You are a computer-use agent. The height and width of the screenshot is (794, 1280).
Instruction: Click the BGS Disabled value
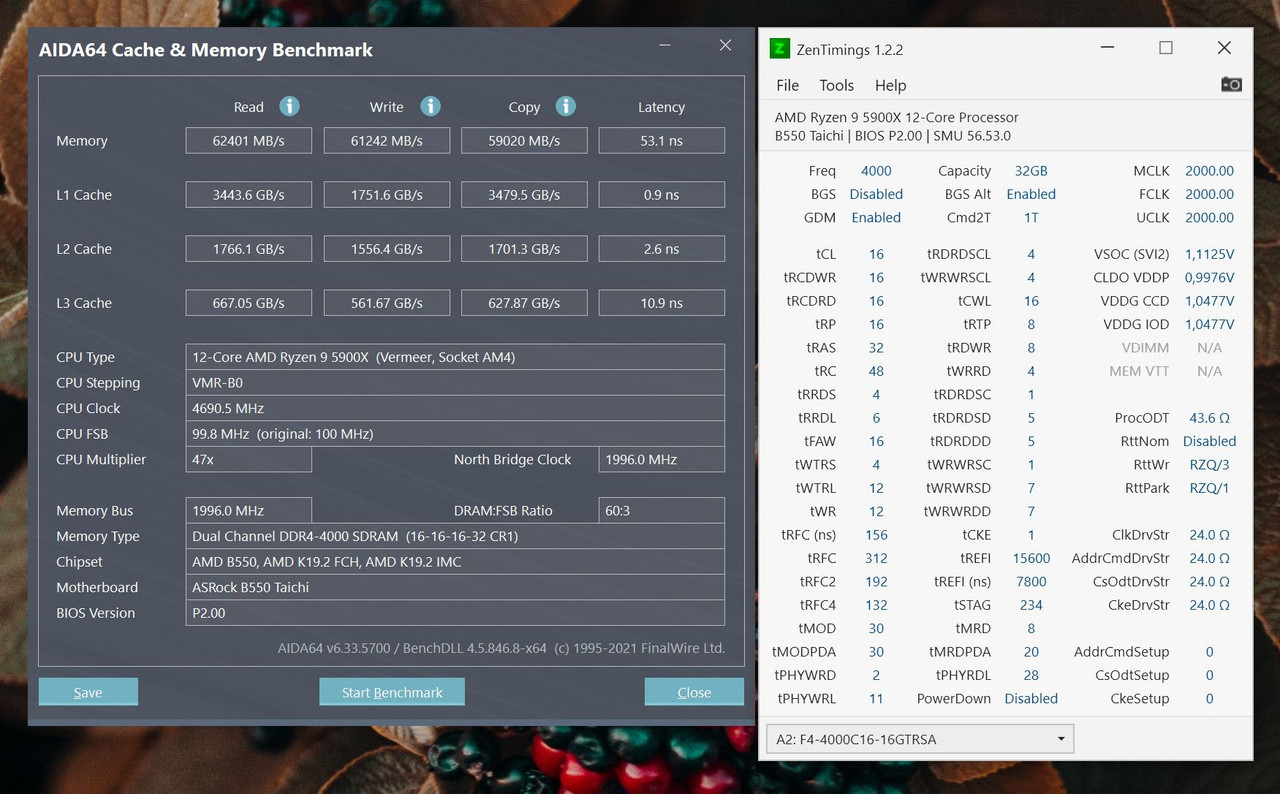pyautogui.click(x=876, y=194)
